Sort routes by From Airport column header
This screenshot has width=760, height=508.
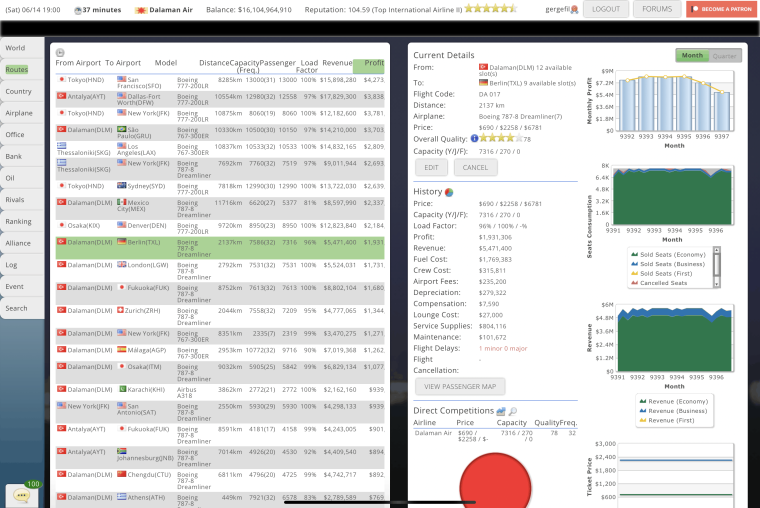(x=78, y=63)
